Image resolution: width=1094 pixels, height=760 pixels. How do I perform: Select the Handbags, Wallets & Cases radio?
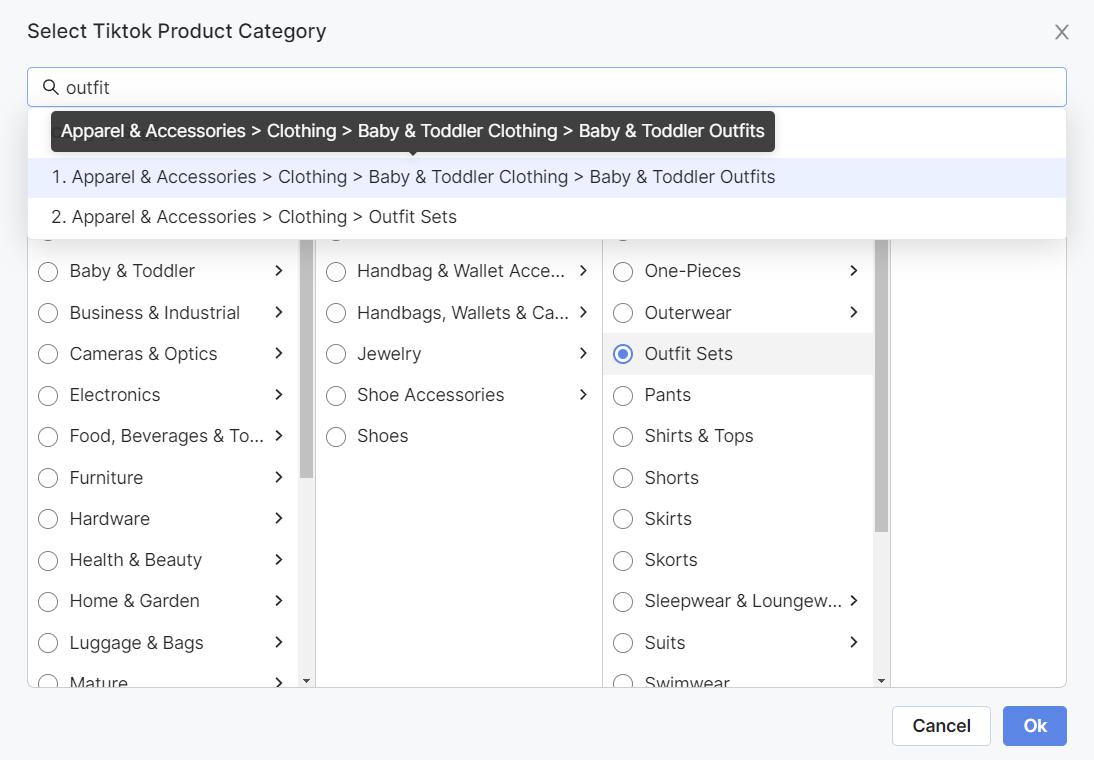pos(336,313)
